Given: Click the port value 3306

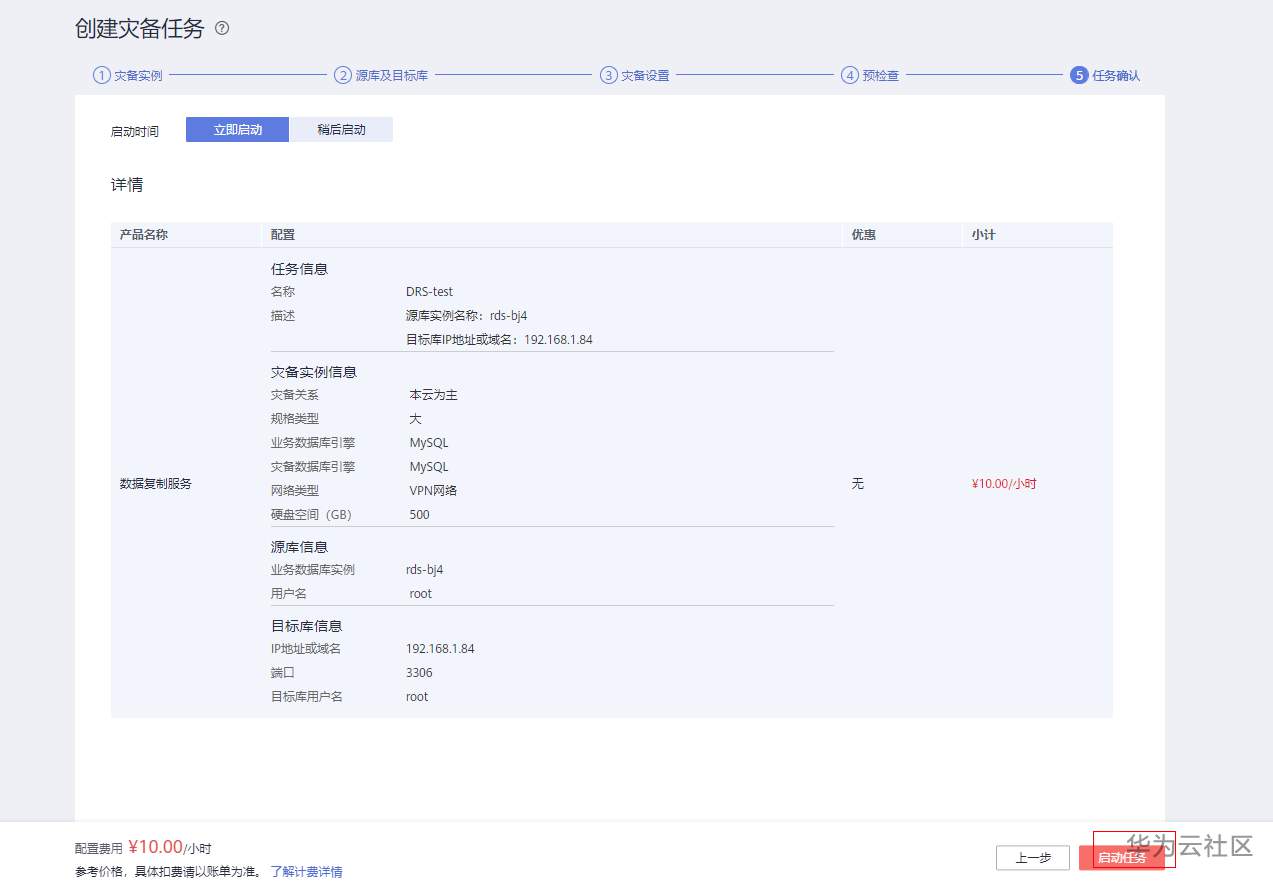Looking at the screenshot, I should click(420, 673).
